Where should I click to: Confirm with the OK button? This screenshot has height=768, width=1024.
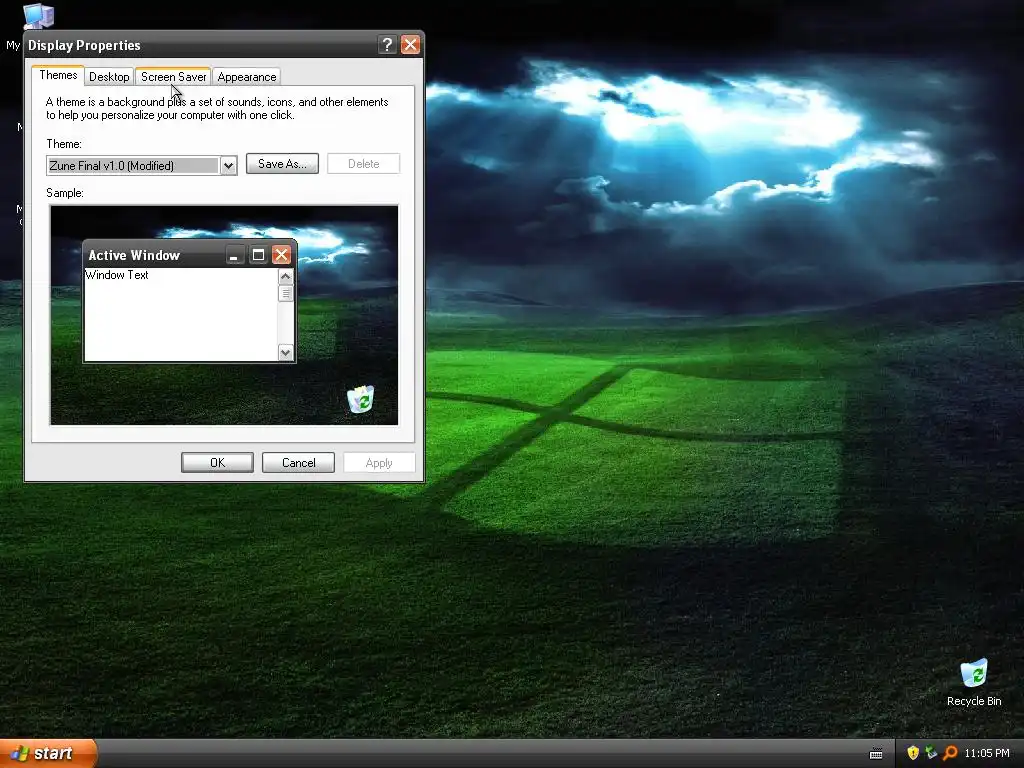click(217, 462)
